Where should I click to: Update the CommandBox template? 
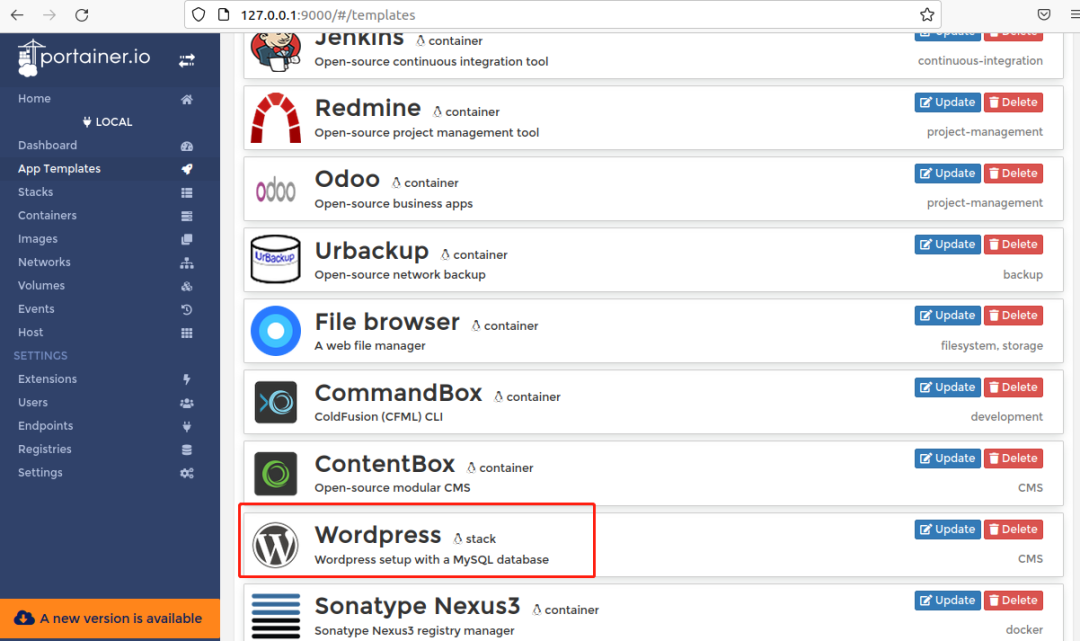pos(947,387)
